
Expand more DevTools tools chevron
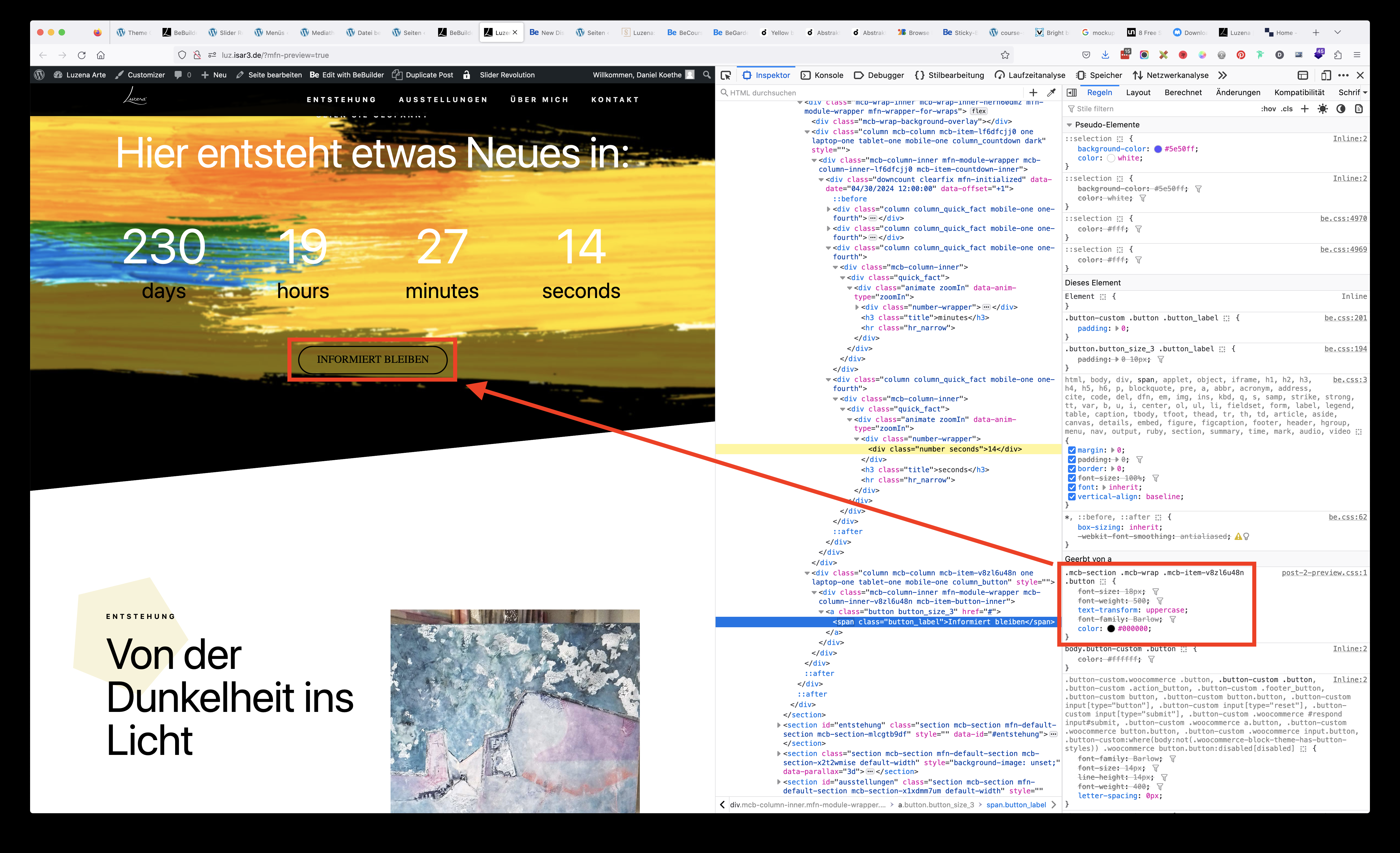click(x=1223, y=75)
